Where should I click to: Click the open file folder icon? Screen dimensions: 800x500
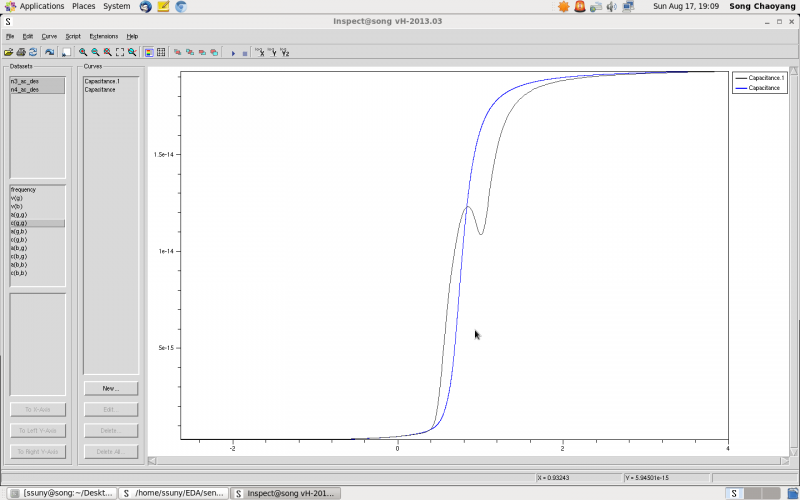click(8, 52)
